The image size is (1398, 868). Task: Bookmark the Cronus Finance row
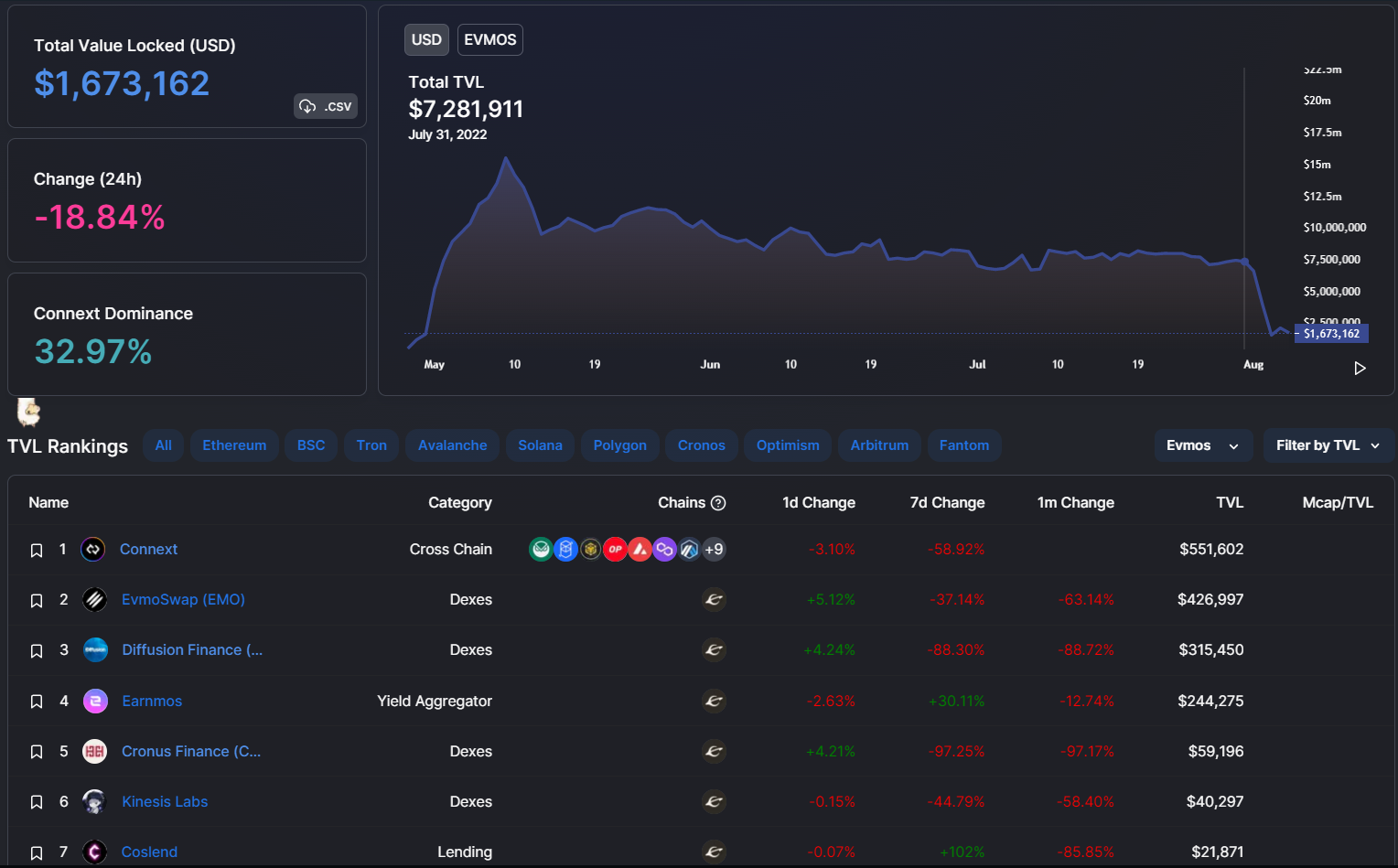[37, 751]
